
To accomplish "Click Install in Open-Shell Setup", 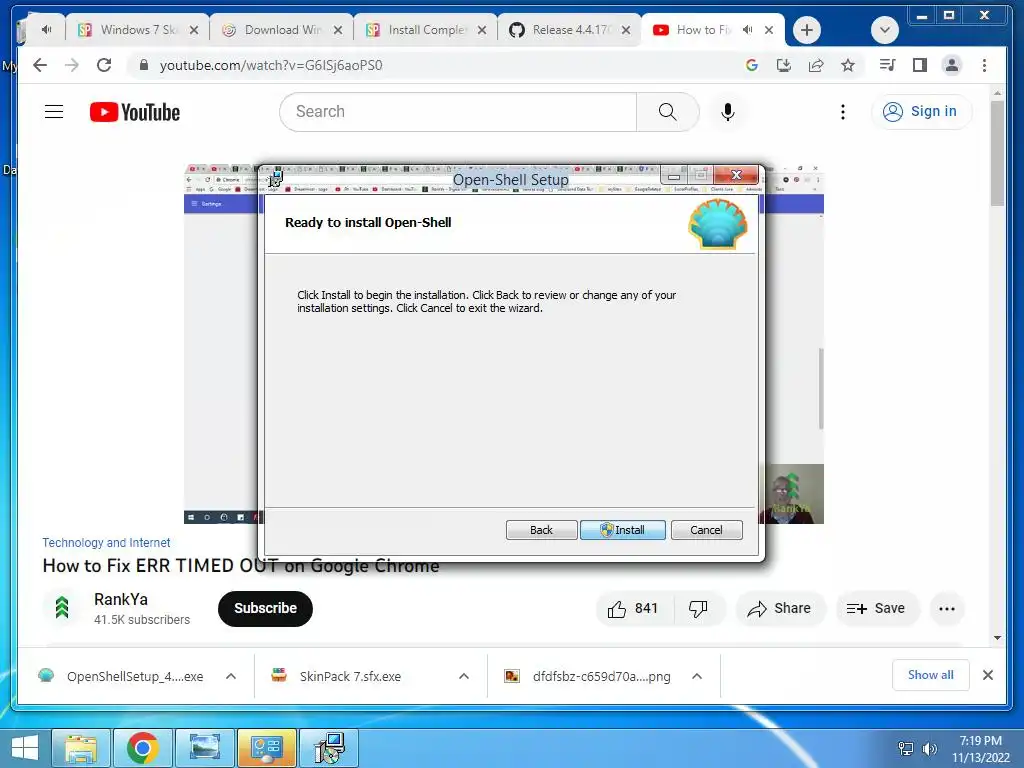I will 622,530.
